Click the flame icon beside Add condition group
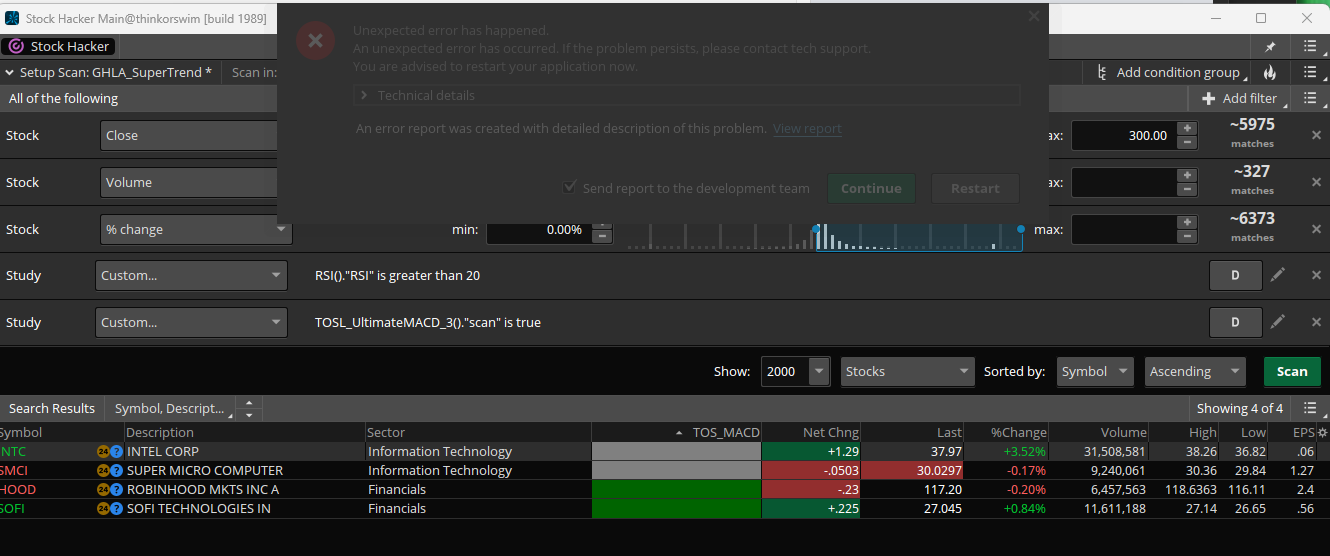 (x=1270, y=72)
